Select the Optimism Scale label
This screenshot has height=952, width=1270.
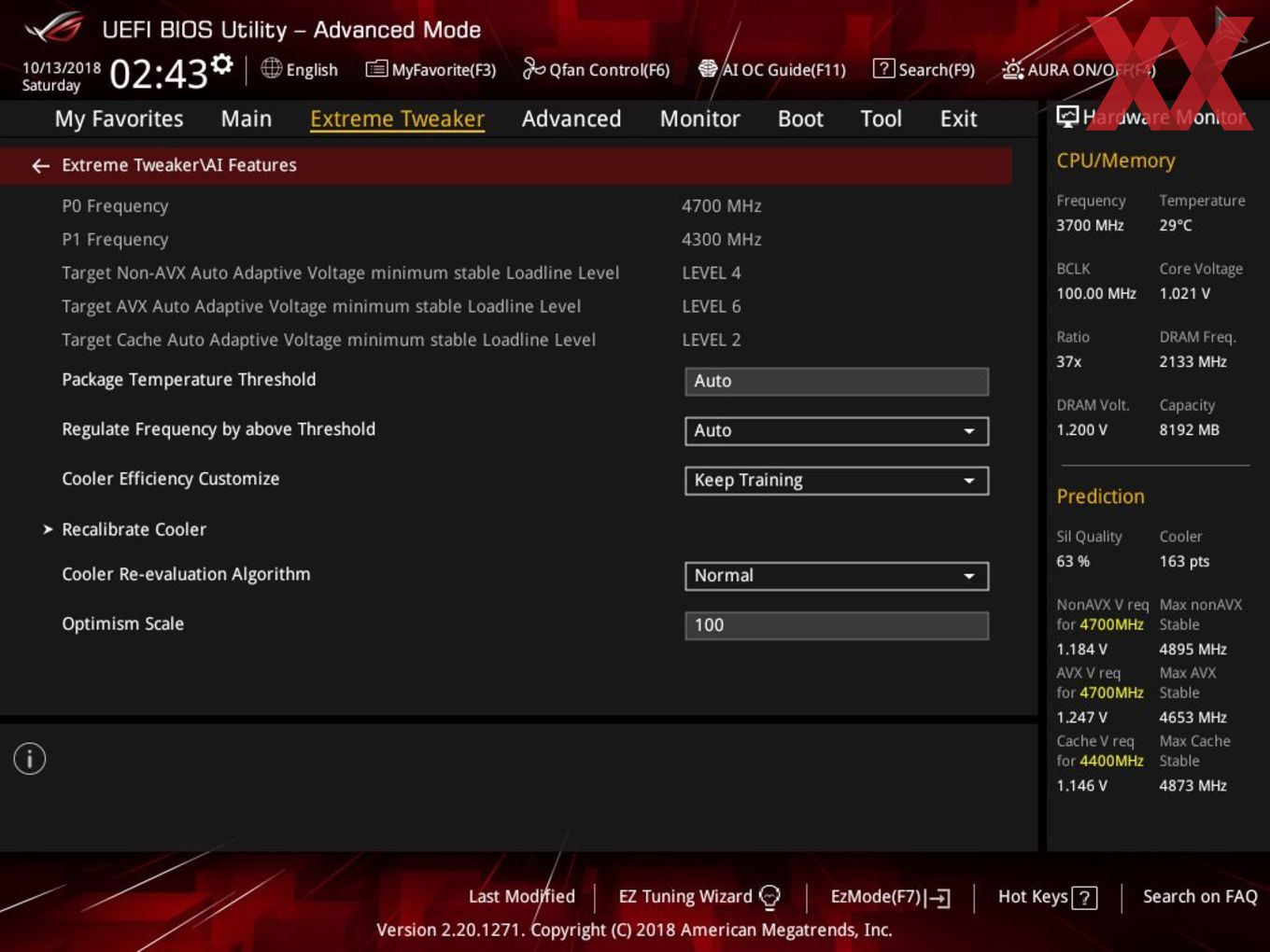[x=122, y=623]
